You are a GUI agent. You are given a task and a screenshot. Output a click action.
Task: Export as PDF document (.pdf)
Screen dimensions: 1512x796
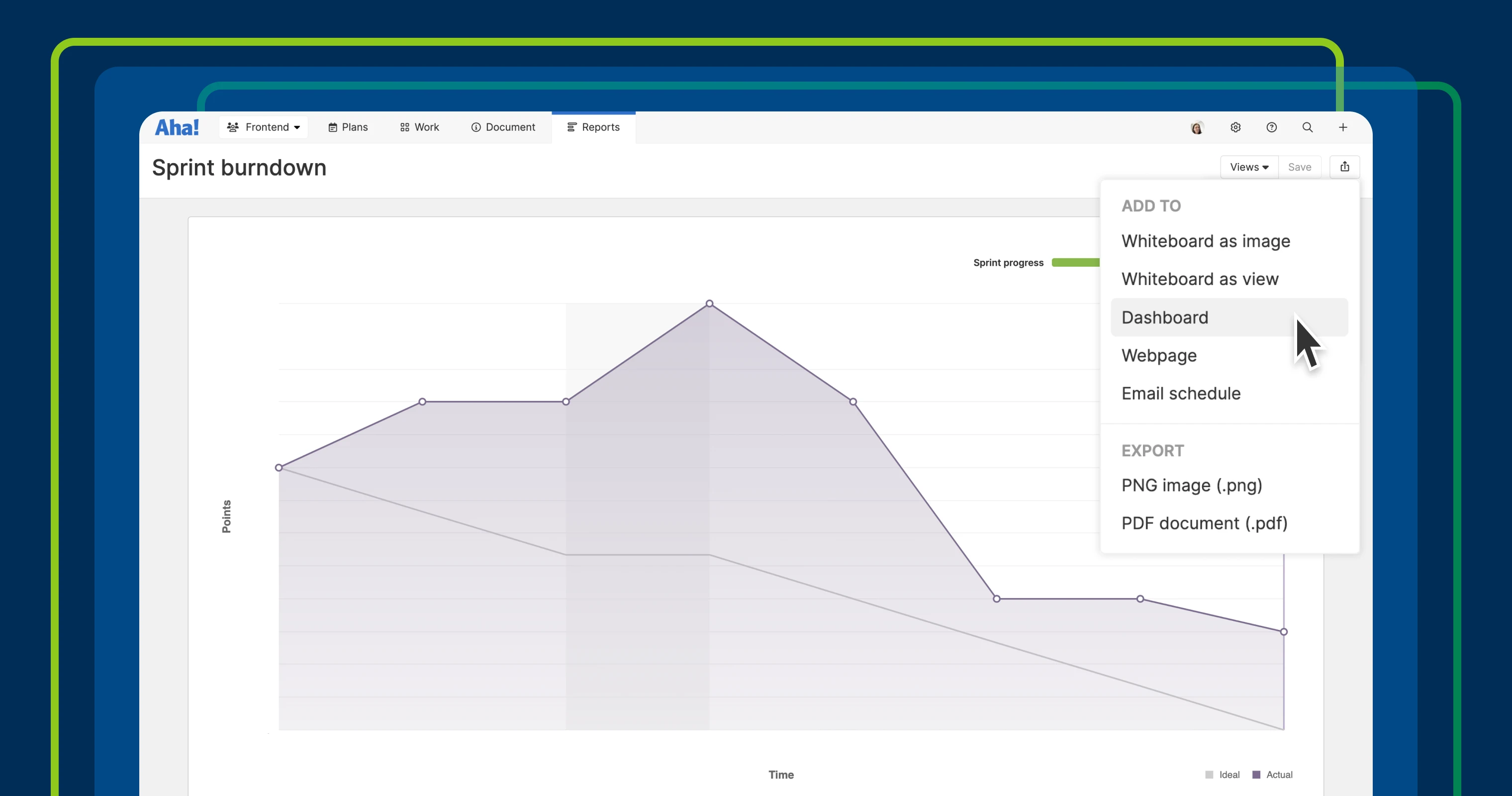pos(1205,523)
